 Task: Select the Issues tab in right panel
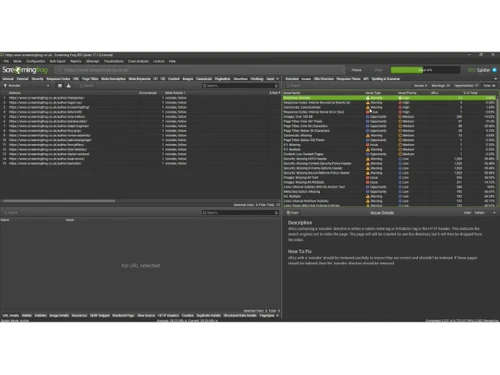[x=306, y=79]
